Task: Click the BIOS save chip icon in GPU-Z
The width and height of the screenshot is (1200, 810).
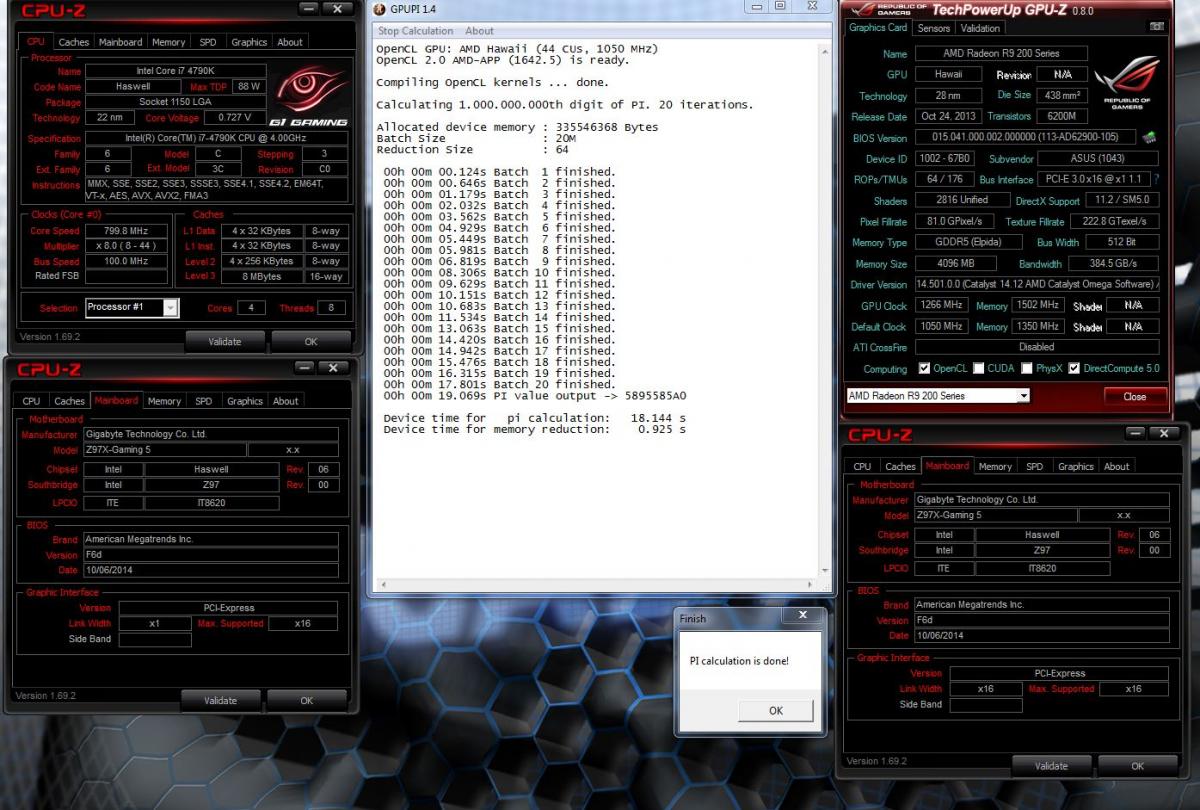Action: [1150, 138]
